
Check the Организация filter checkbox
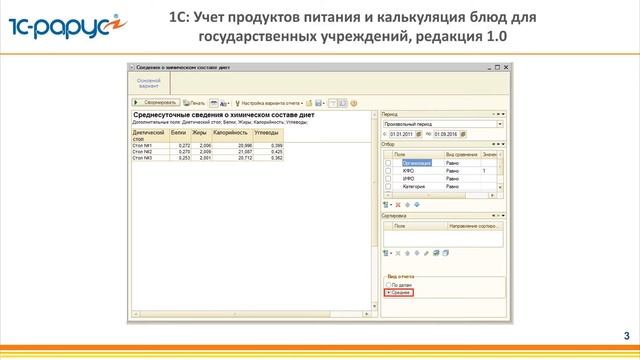388,163
